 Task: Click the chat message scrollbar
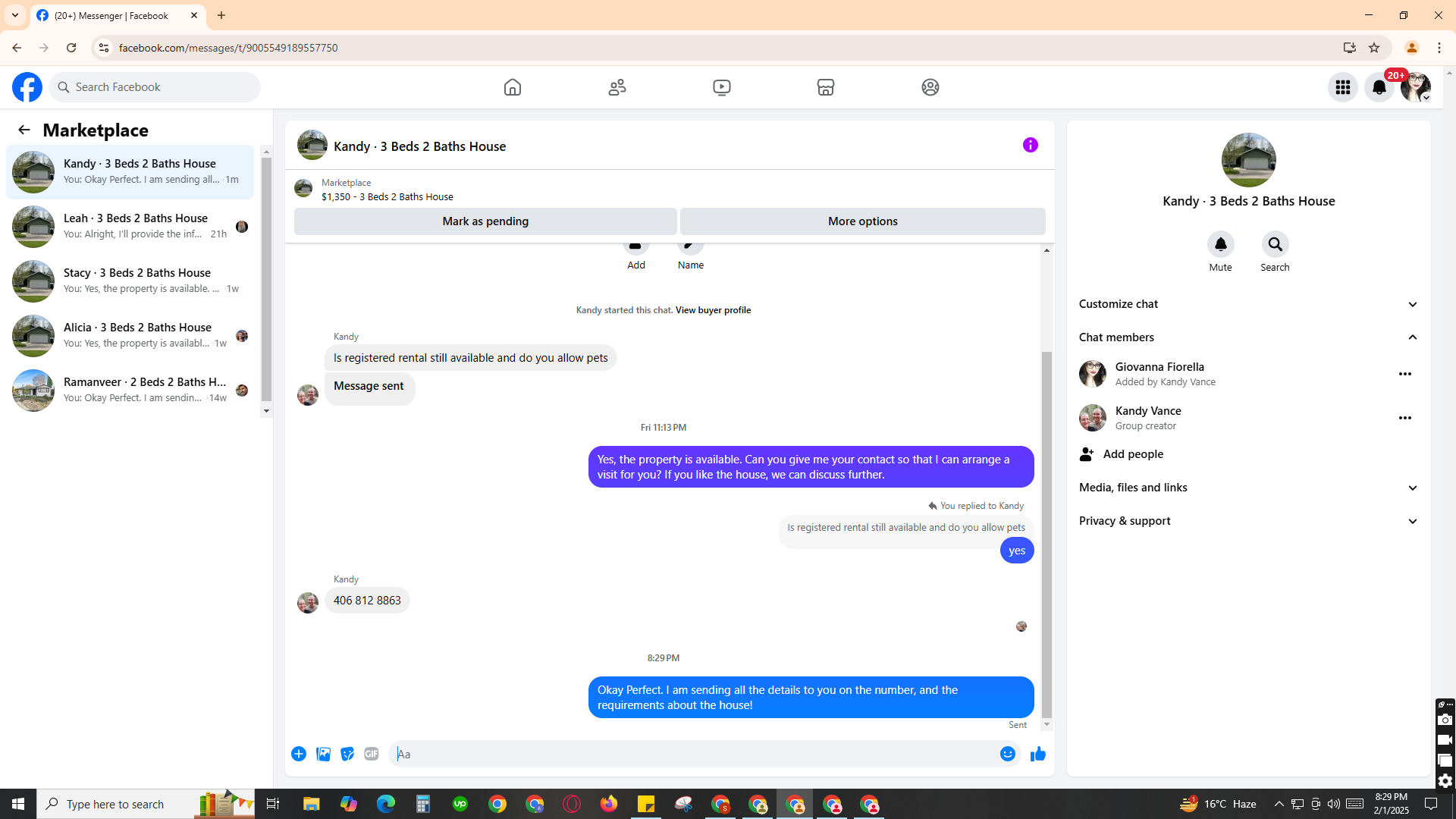1046,531
